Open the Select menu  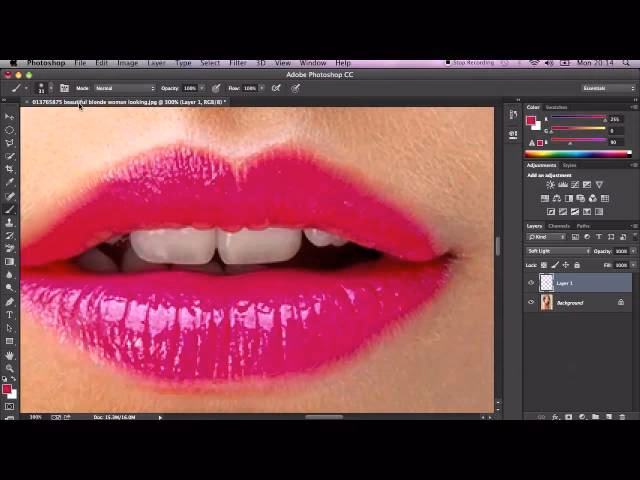tap(210, 63)
